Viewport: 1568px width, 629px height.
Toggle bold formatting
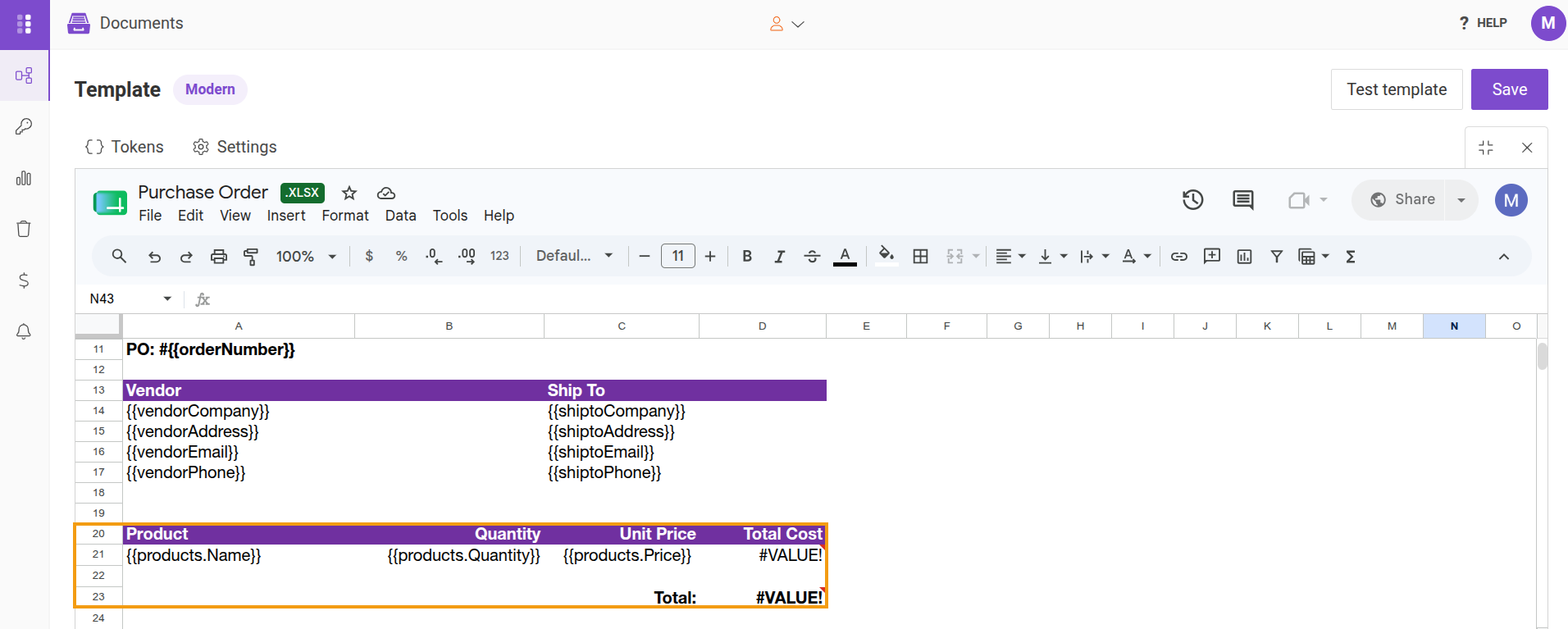tap(747, 256)
